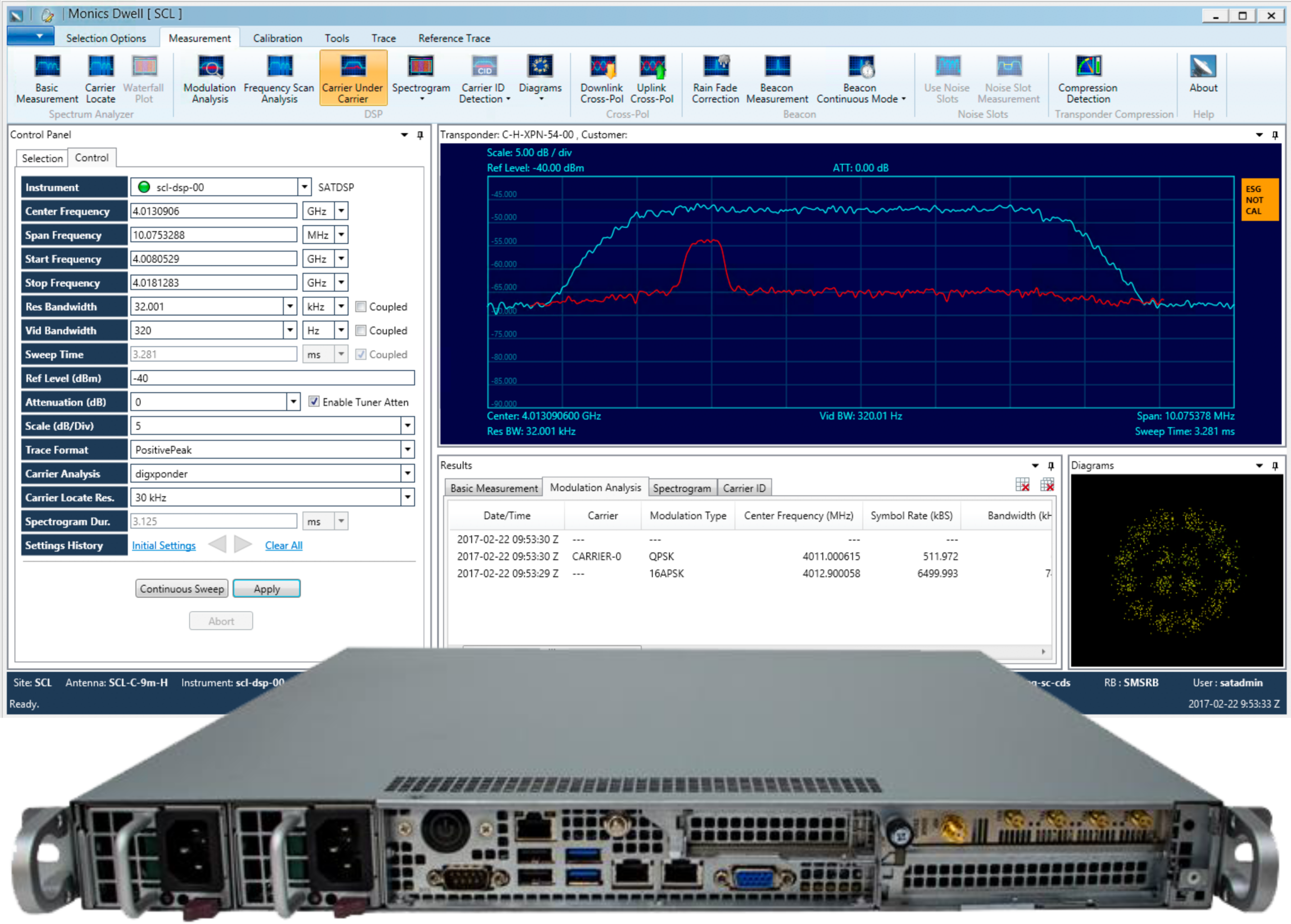
Task: Expand the Trace Format dropdown
Action: pos(408,449)
